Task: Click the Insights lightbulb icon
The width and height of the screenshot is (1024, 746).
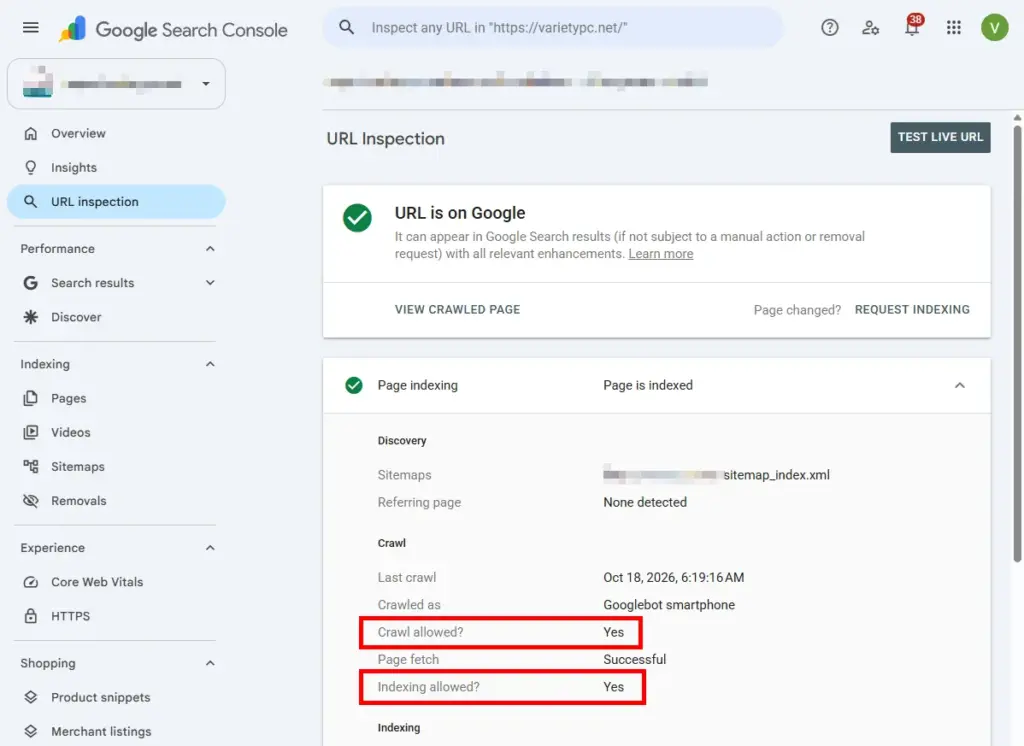Action: (x=31, y=167)
